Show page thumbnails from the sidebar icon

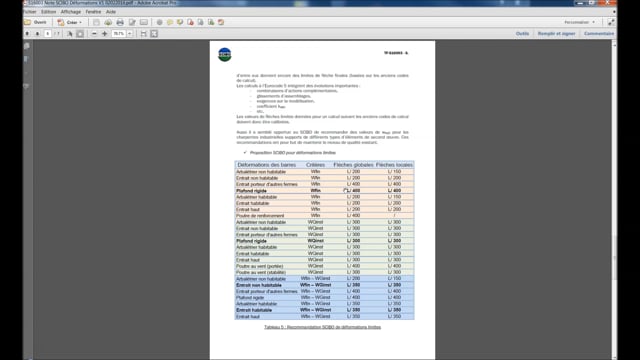27,46
